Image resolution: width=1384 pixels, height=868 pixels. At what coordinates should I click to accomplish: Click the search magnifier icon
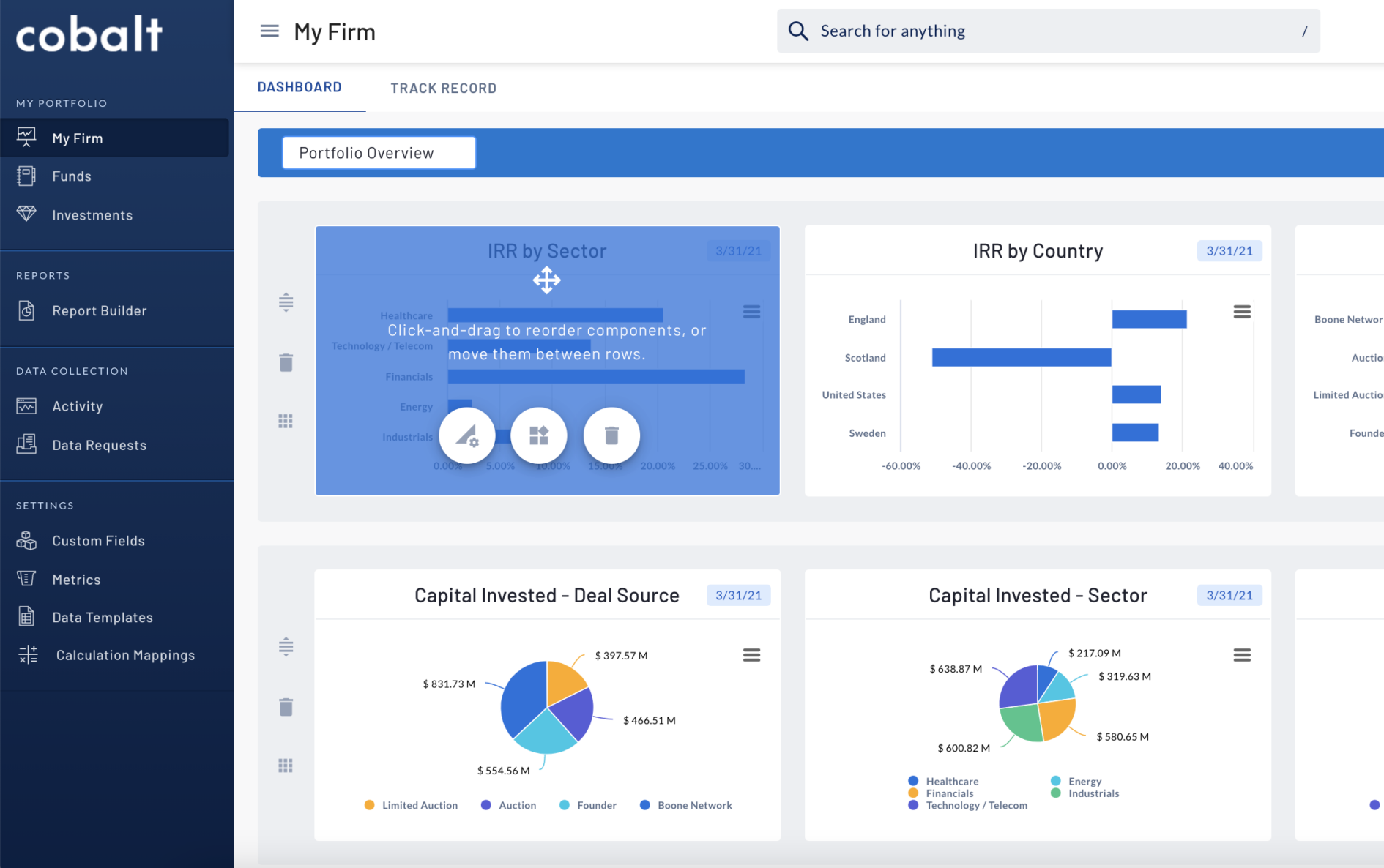(x=797, y=31)
